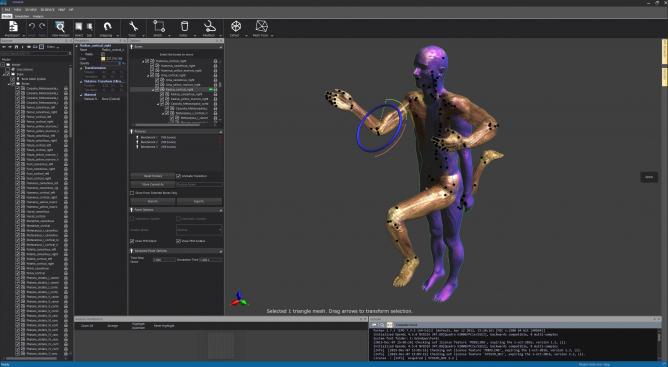
Task: Collapse the Material group in Properties
Action: (x=81, y=95)
